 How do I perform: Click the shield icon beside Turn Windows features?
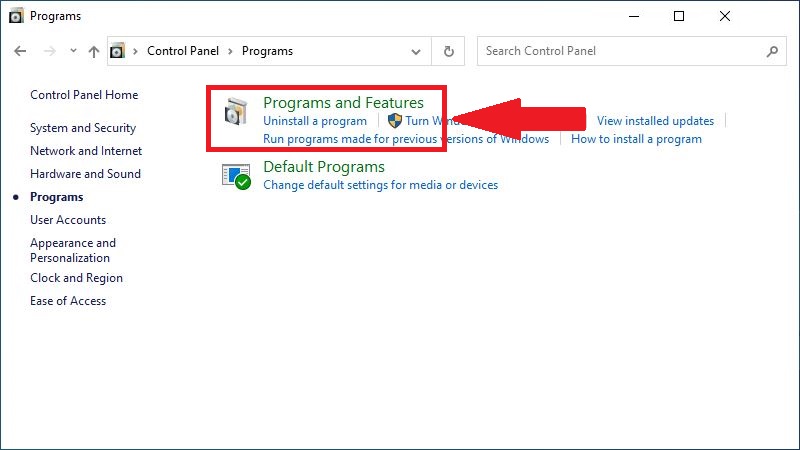point(394,121)
